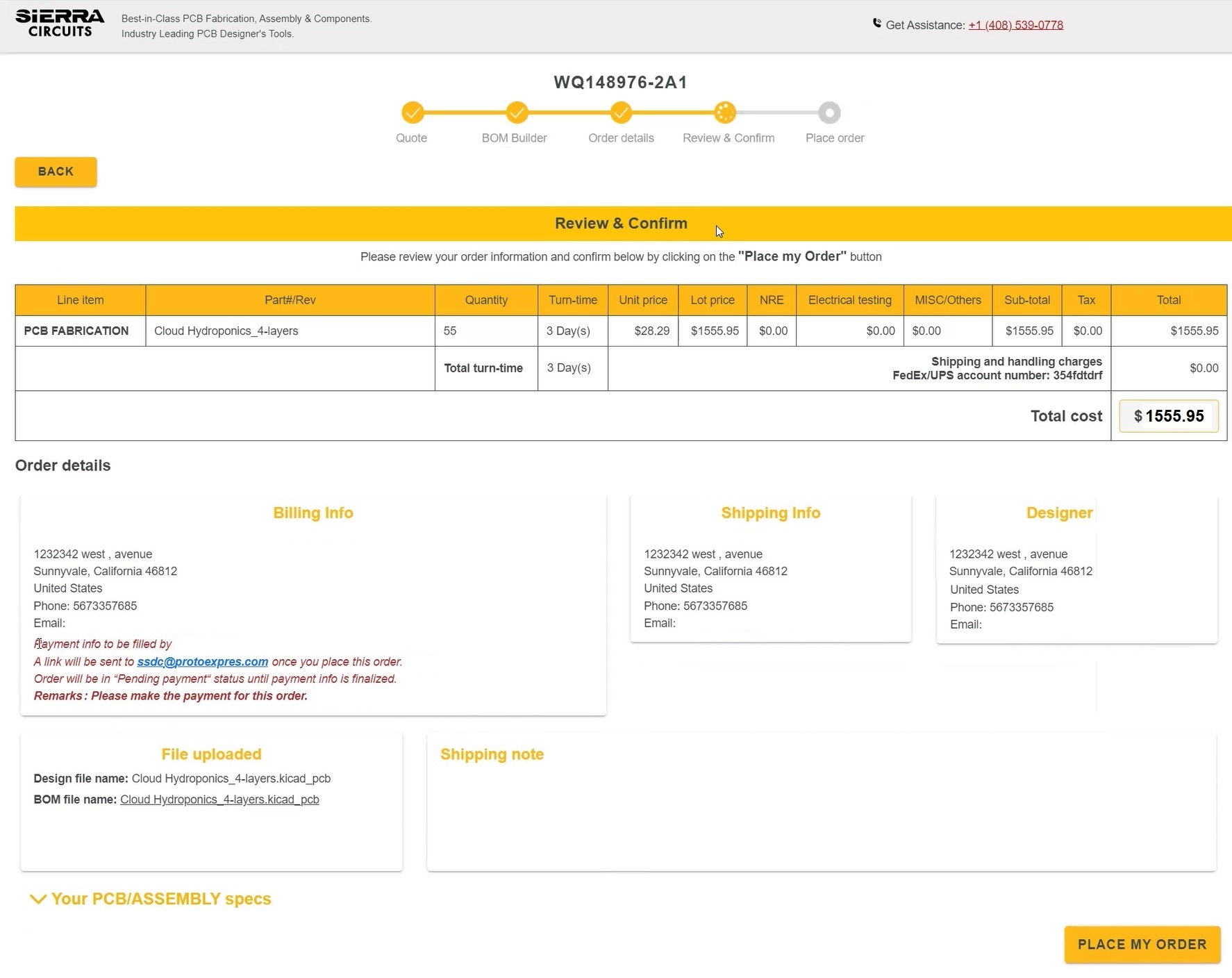The height and width of the screenshot is (978, 1232).
Task: Click the Shipping note heading
Action: pos(492,754)
